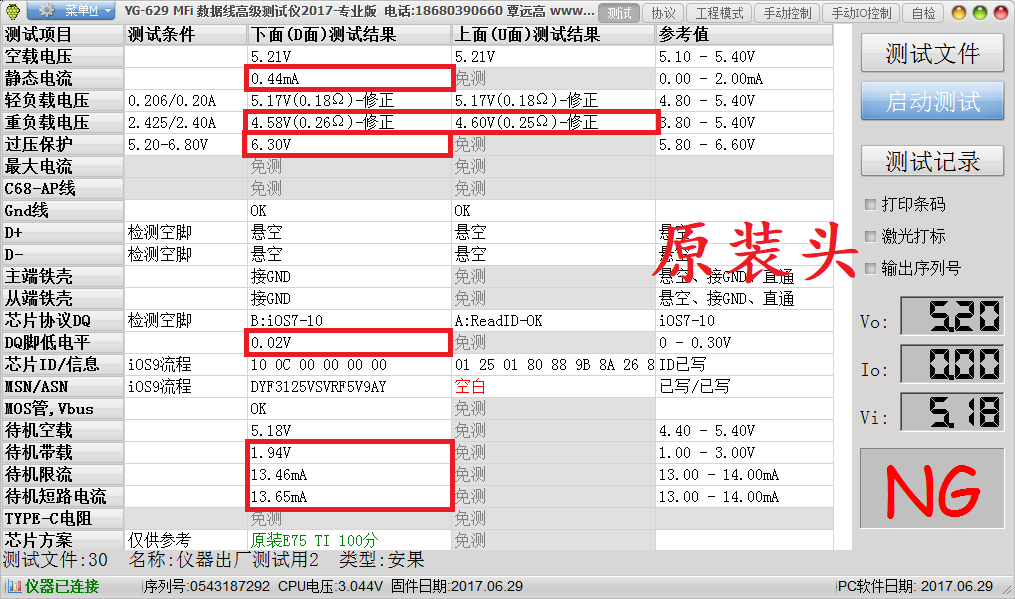Image resolution: width=1015 pixels, height=599 pixels.
Task: Click the 测试文件 button
Action: coord(931,54)
